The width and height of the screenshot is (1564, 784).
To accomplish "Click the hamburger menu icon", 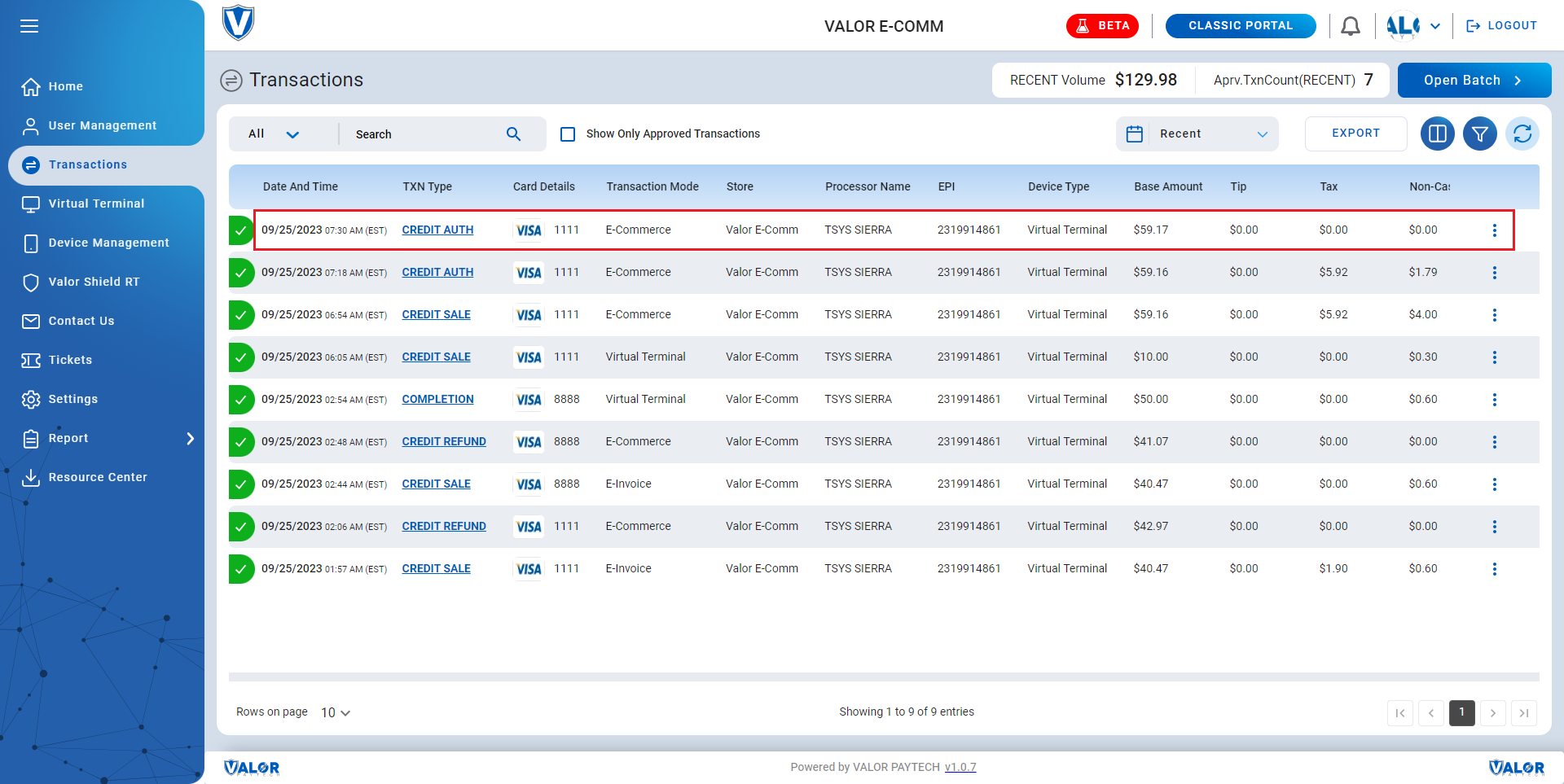I will 29,26.
